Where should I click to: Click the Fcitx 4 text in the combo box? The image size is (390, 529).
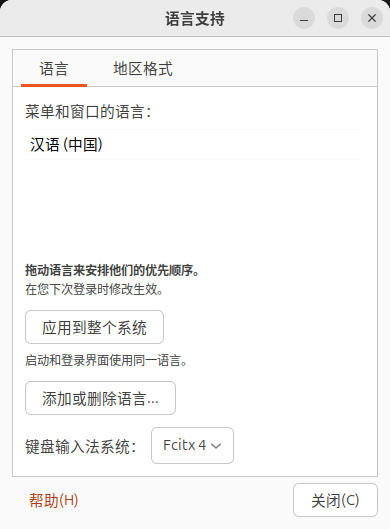pyautogui.click(x=185, y=445)
